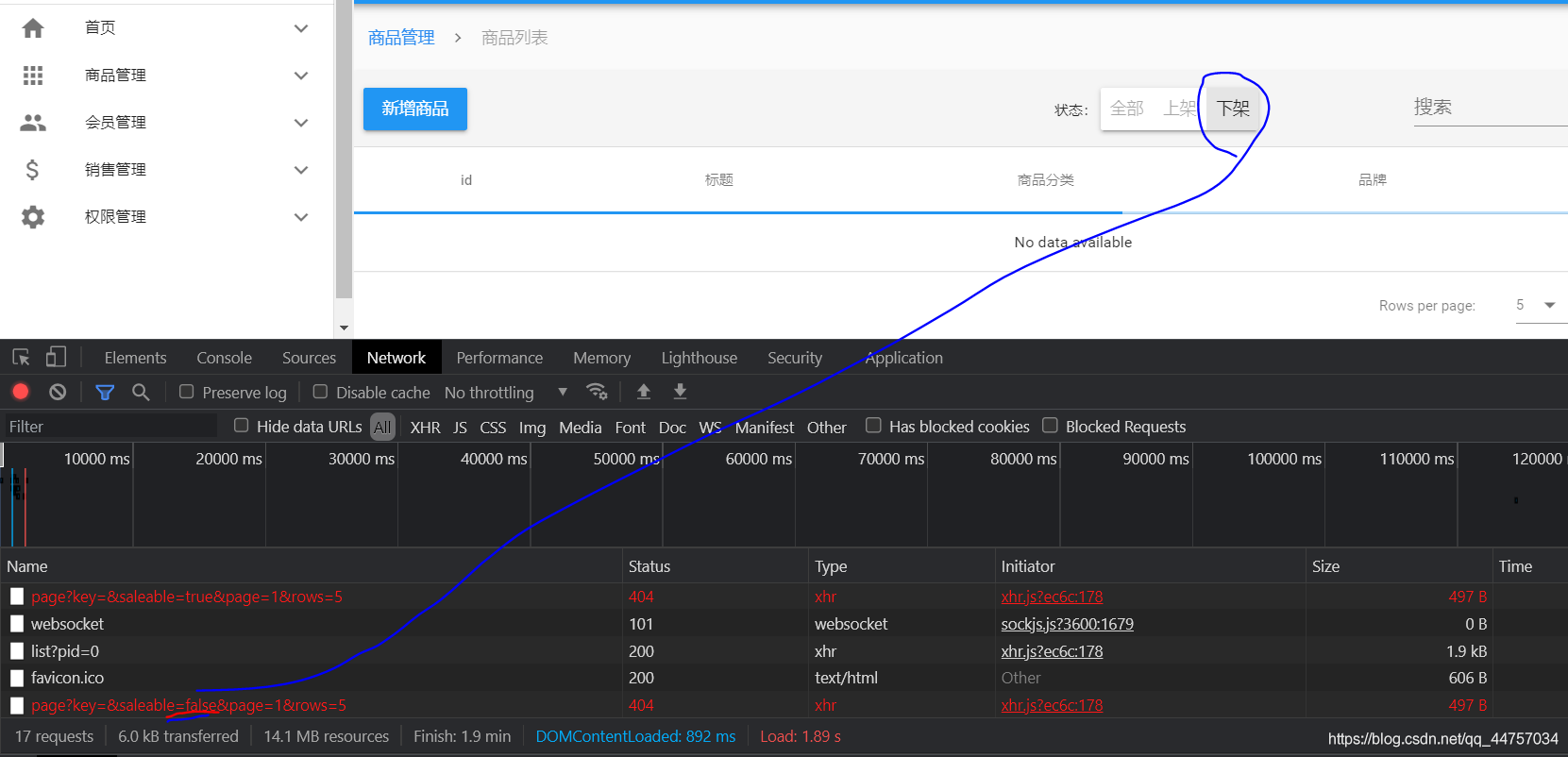The height and width of the screenshot is (757, 1568).
Task: Switch to the Memory tab
Action: (x=601, y=358)
